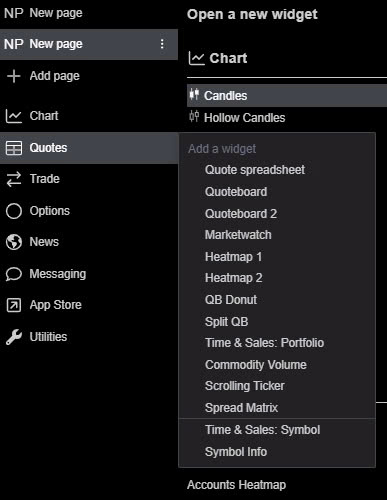The image size is (387, 500).
Task: Open the three-dot menu on New page
Action: pos(162,44)
